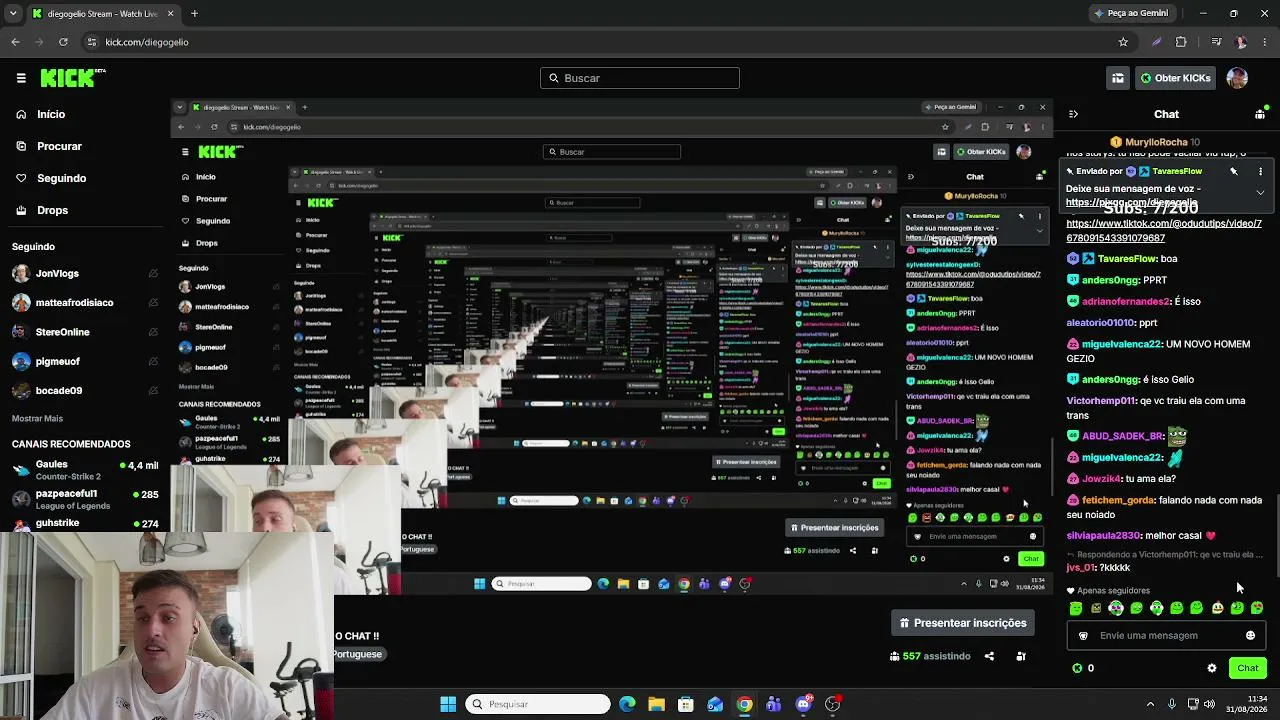Open followed channel pigmeuof
1280x720 pixels.
point(85,361)
